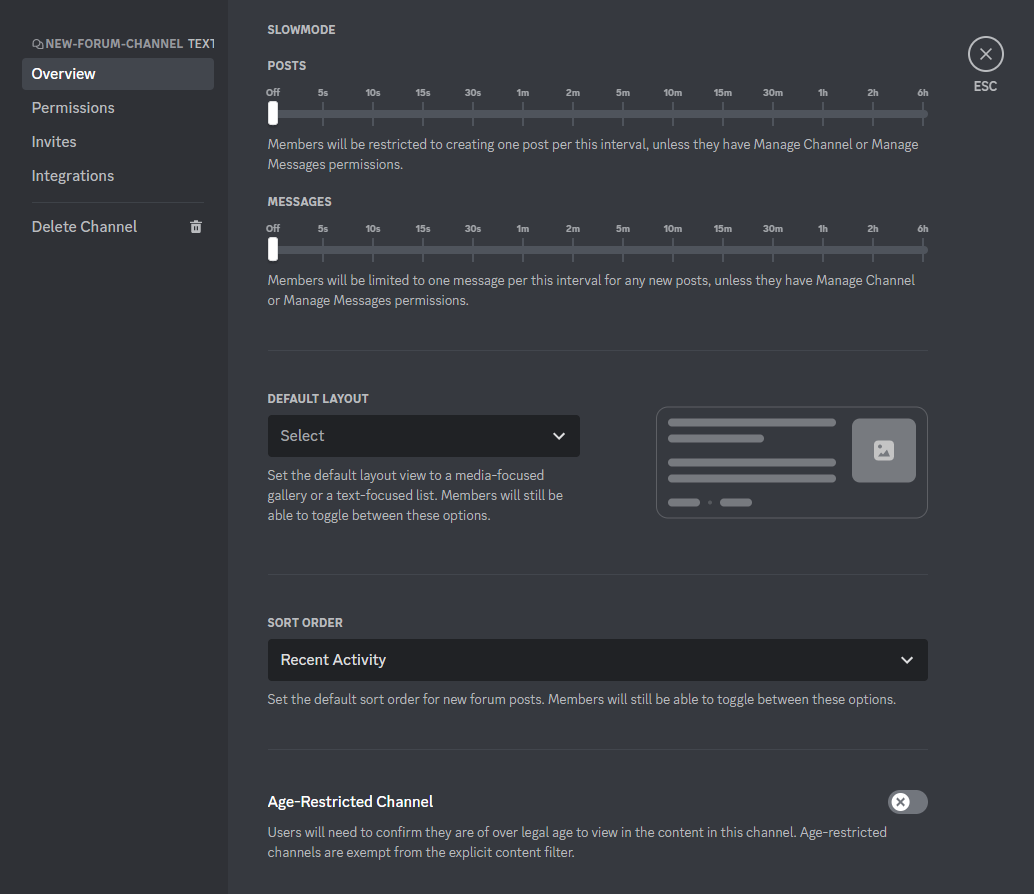This screenshot has width=1034, height=894.
Task: Set Messages slowmode to the 1h mark
Action: (823, 249)
